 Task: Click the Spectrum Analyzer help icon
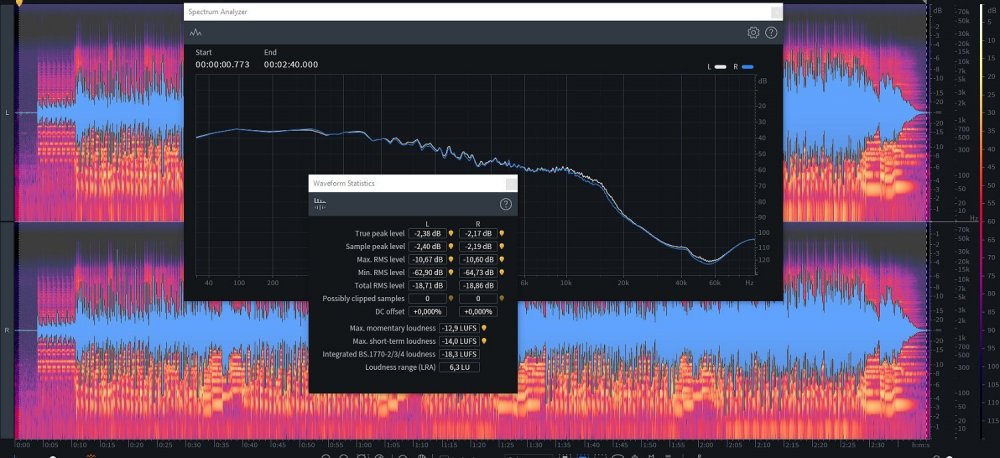pyautogui.click(x=771, y=33)
